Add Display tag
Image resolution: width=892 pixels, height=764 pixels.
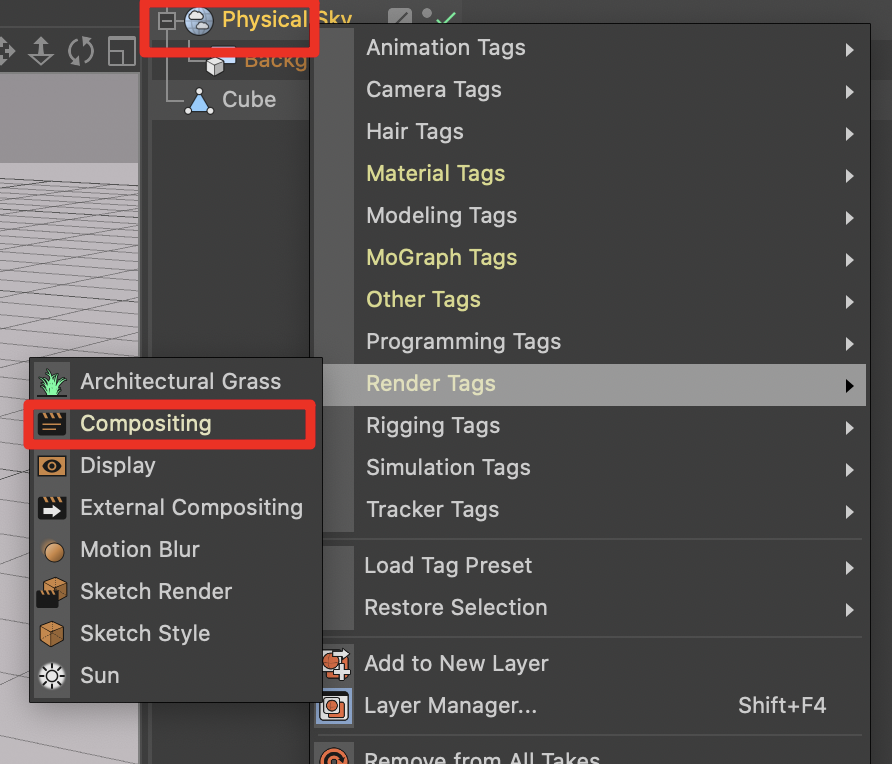click(176, 466)
